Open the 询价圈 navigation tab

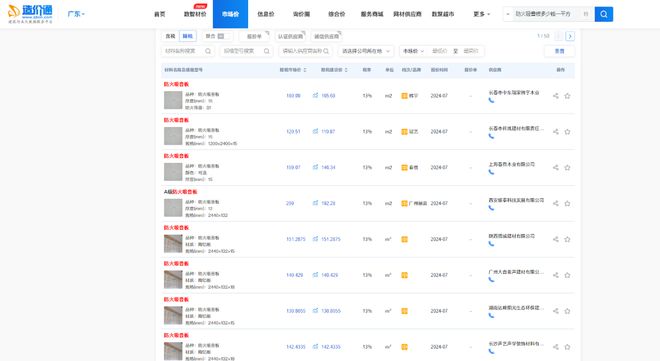click(x=301, y=14)
